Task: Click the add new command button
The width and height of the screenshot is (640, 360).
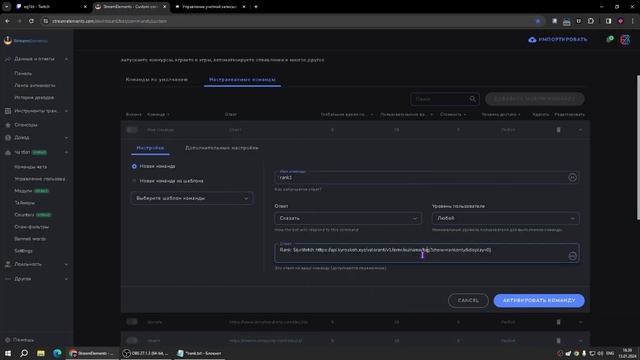Action: click(x=534, y=99)
